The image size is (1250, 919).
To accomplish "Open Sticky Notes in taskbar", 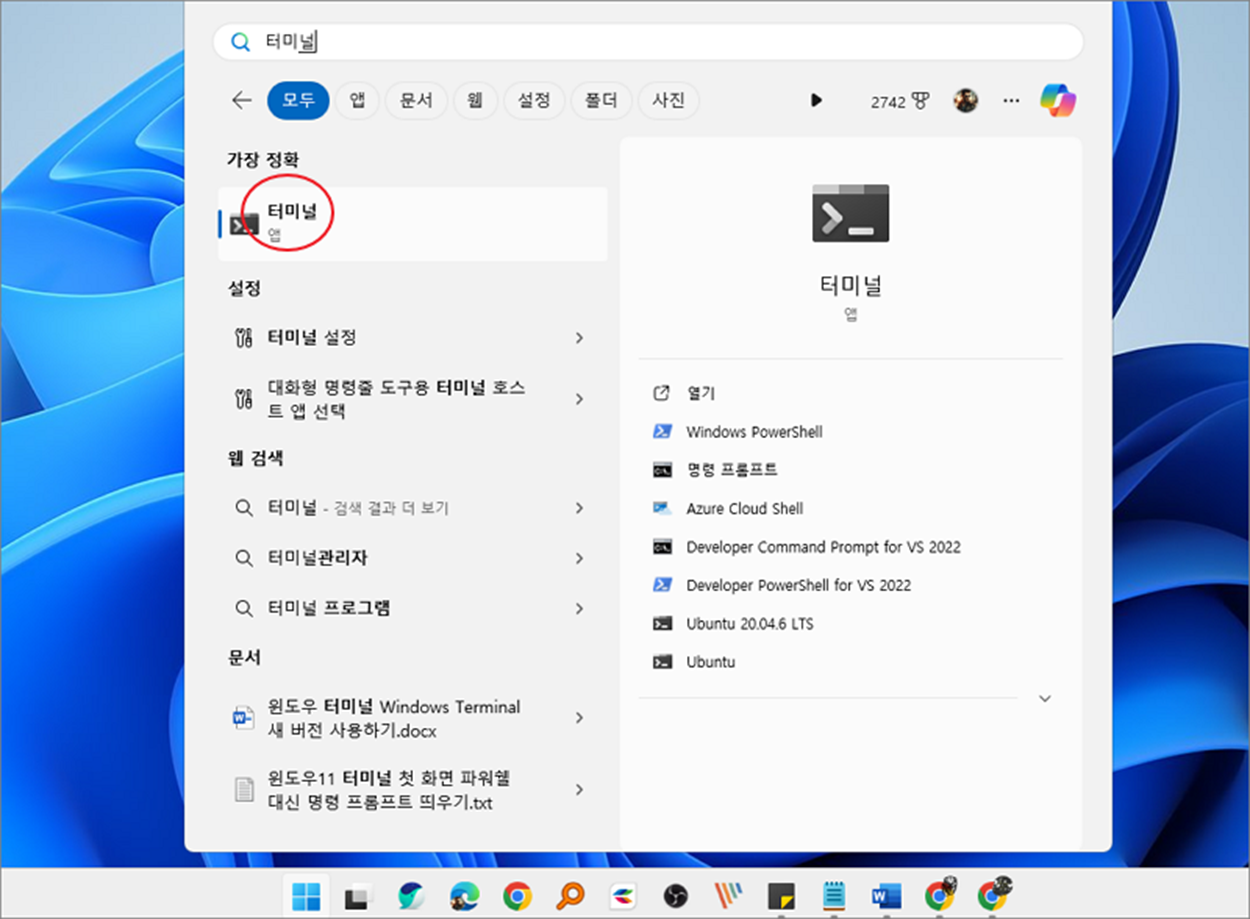I will coord(781,896).
